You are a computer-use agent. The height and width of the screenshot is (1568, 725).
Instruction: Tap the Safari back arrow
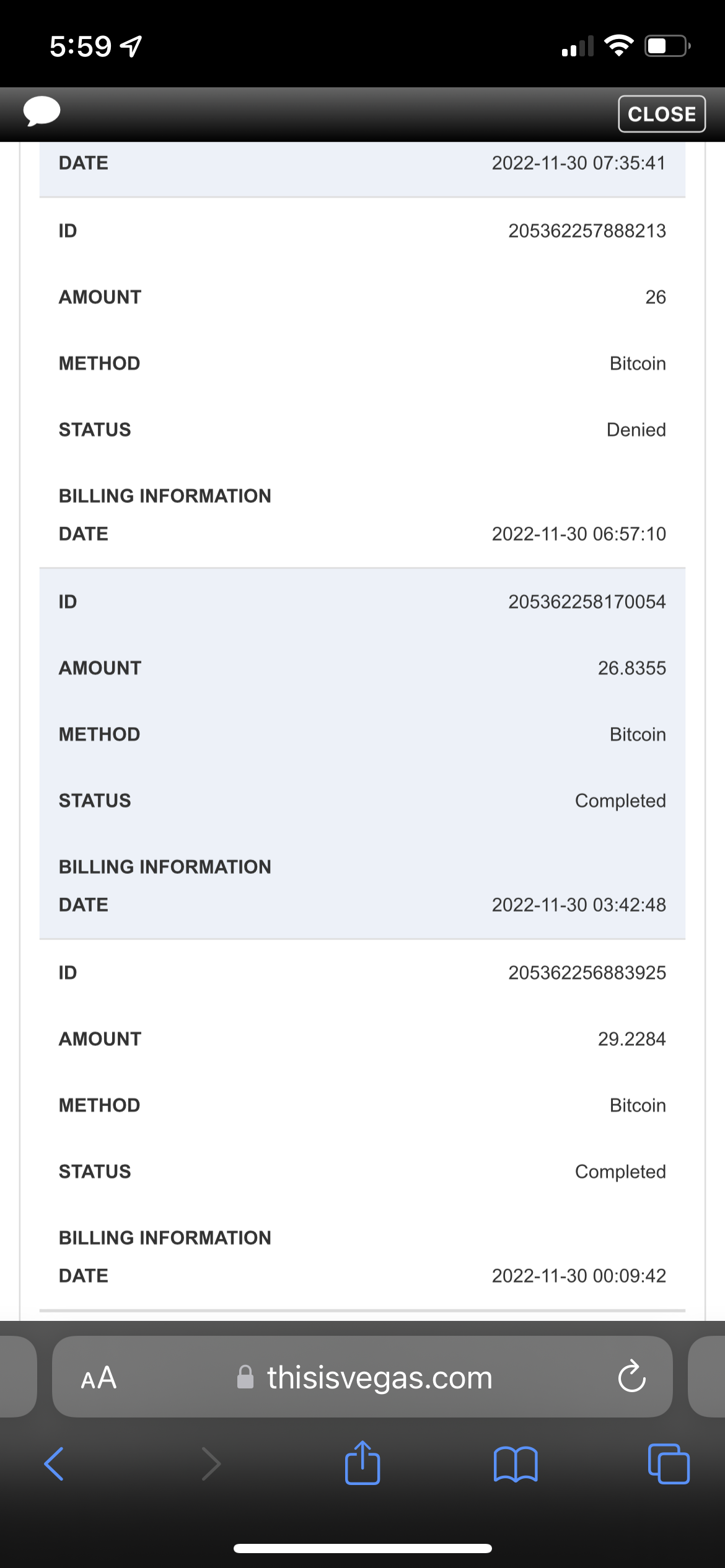(x=54, y=1464)
